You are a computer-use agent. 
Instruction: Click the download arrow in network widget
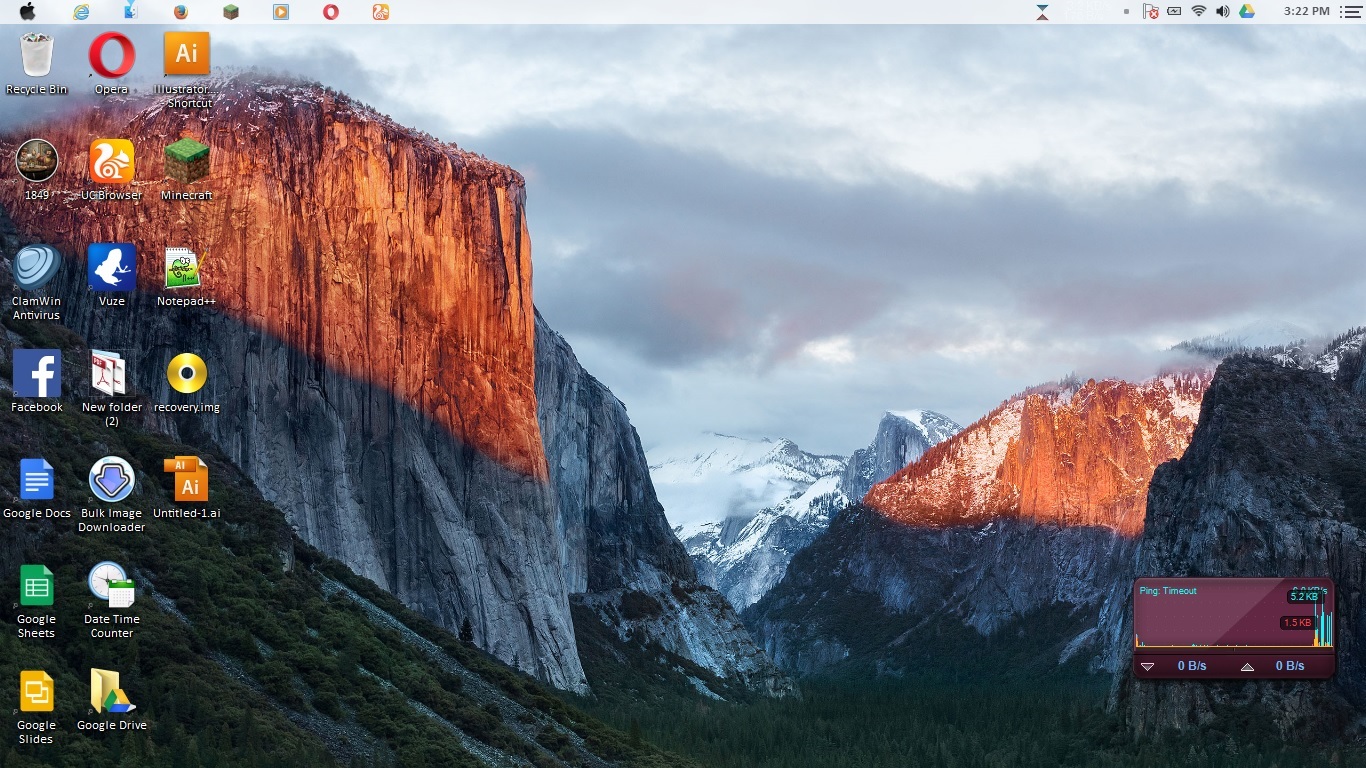[1148, 666]
